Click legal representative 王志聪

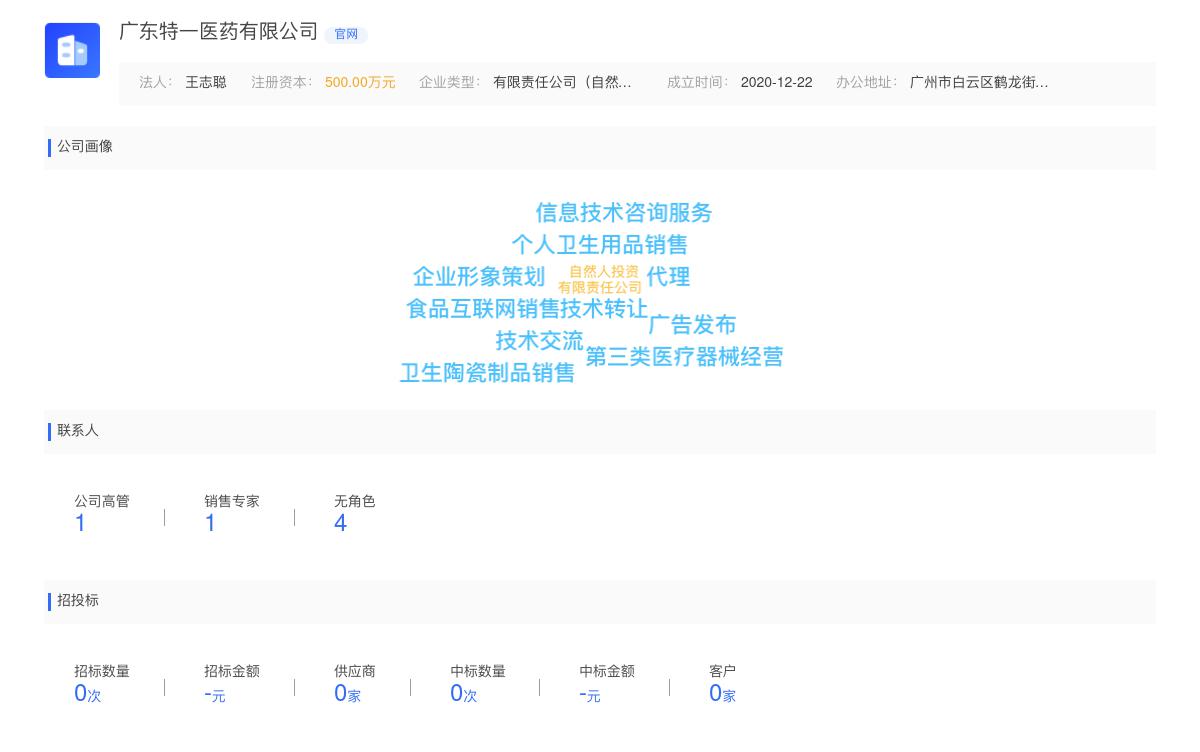[x=206, y=83]
